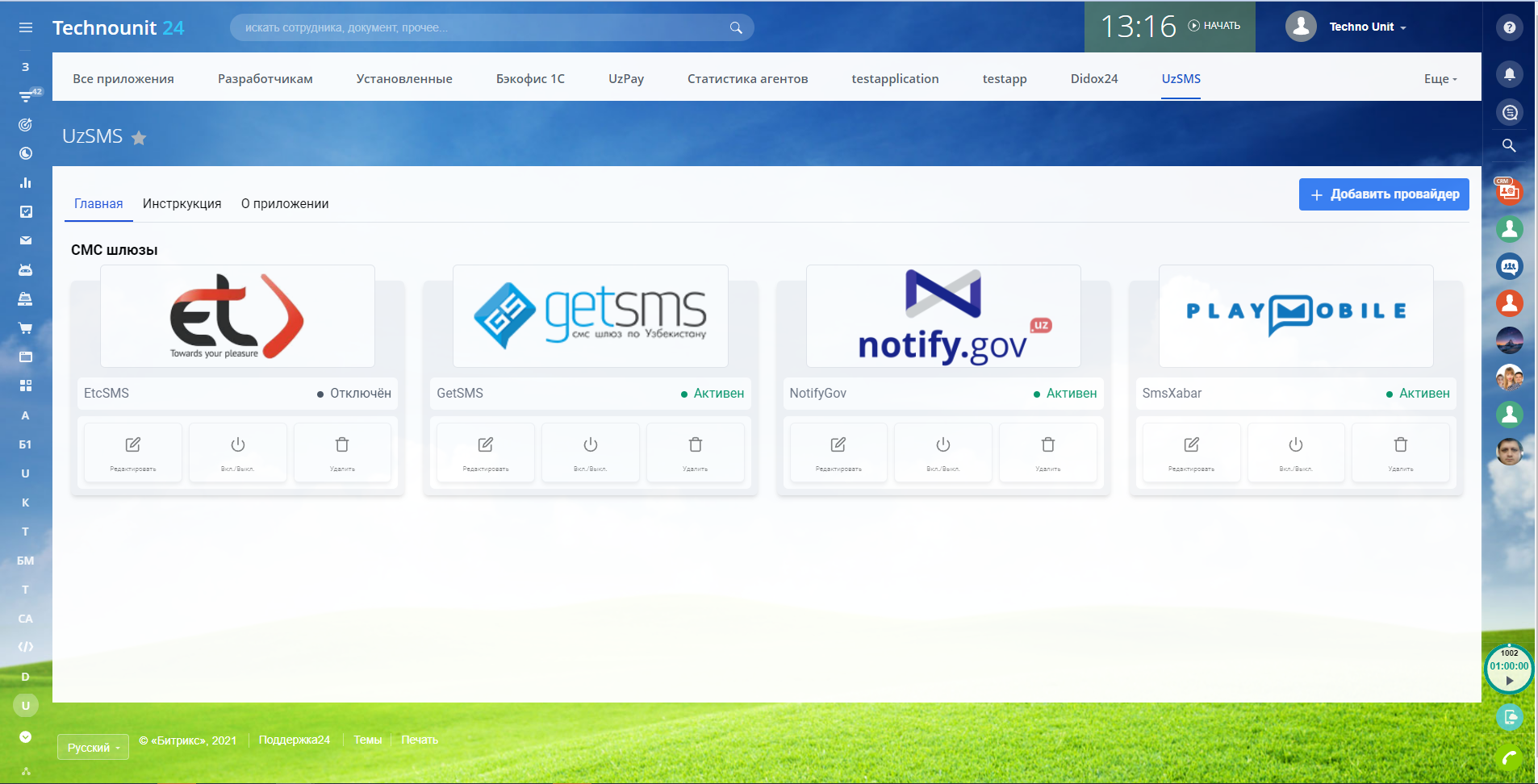Viewport: 1538px width, 784px height.
Task: Expand the Еще more menu
Action: pyautogui.click(x=1440, y=79)
